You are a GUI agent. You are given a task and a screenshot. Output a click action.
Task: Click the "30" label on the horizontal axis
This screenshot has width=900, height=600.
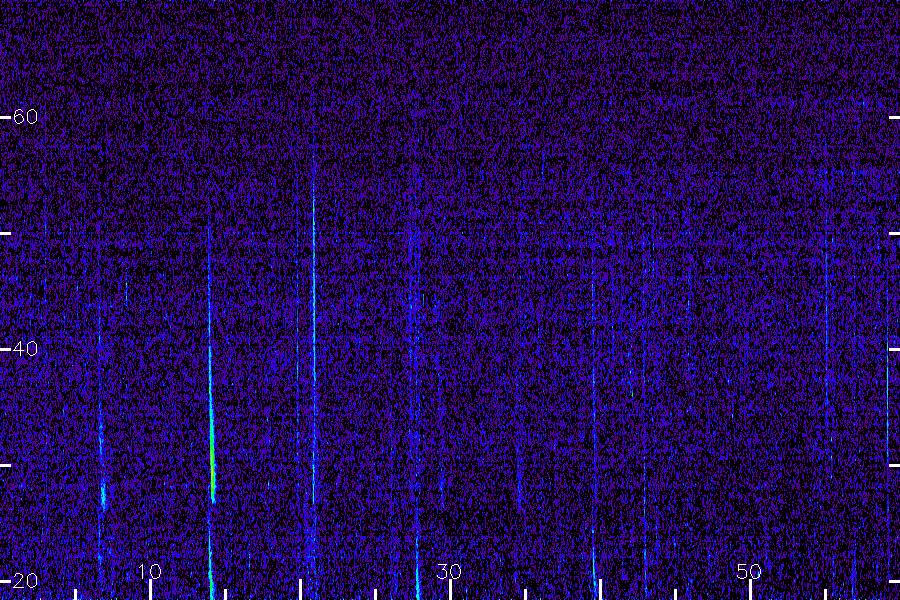click(449, 571)
